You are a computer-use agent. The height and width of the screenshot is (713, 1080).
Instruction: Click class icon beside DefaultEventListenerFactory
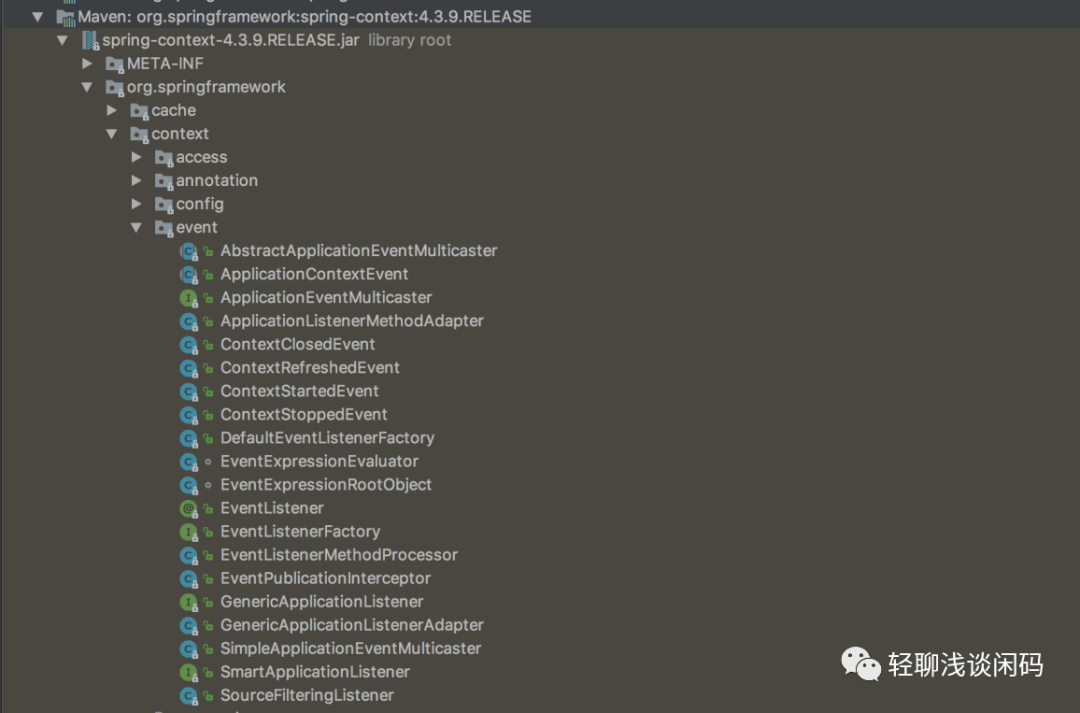pyautogui.click(x=189, y=439)
